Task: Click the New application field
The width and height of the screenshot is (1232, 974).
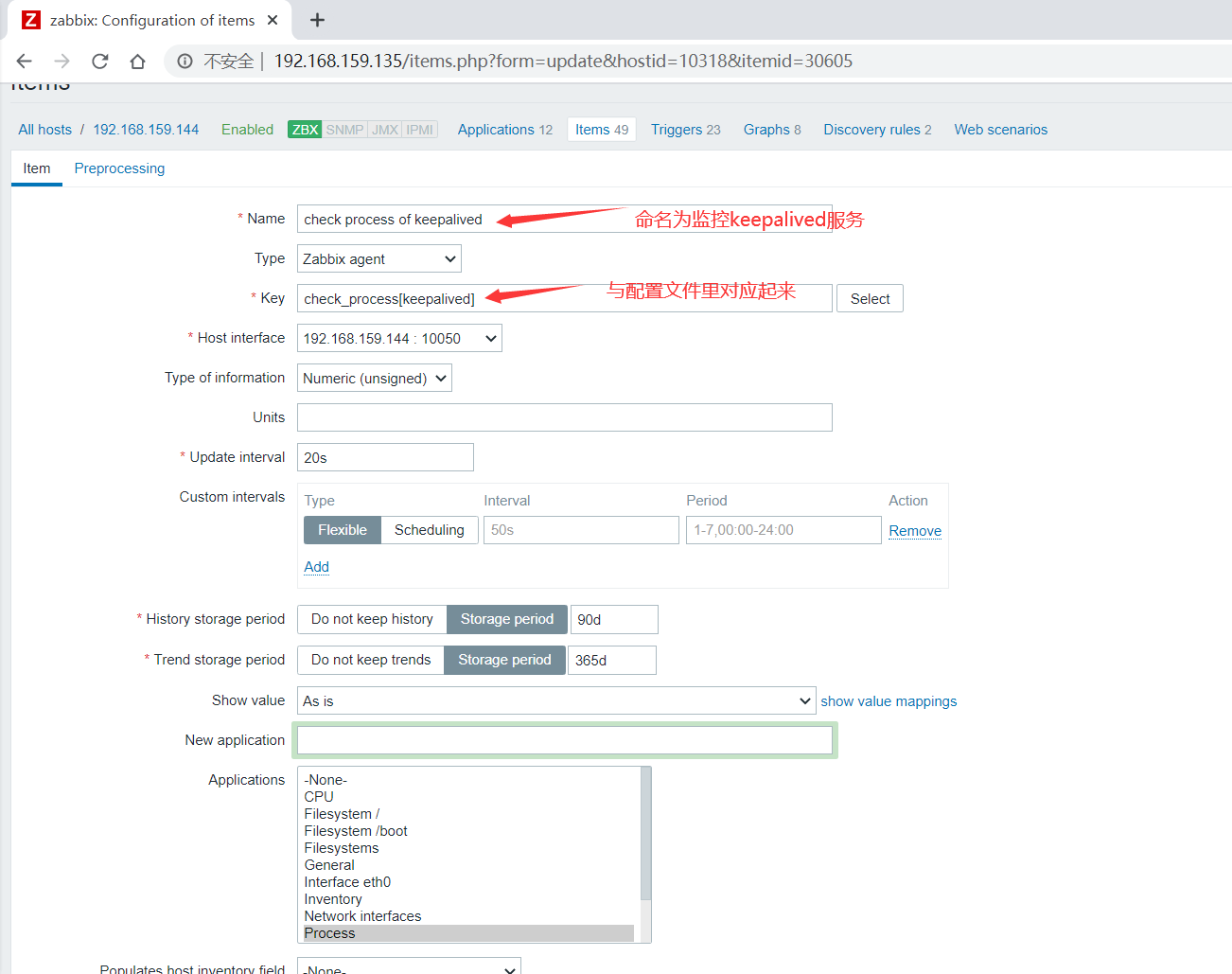Action: click(565, 740)
